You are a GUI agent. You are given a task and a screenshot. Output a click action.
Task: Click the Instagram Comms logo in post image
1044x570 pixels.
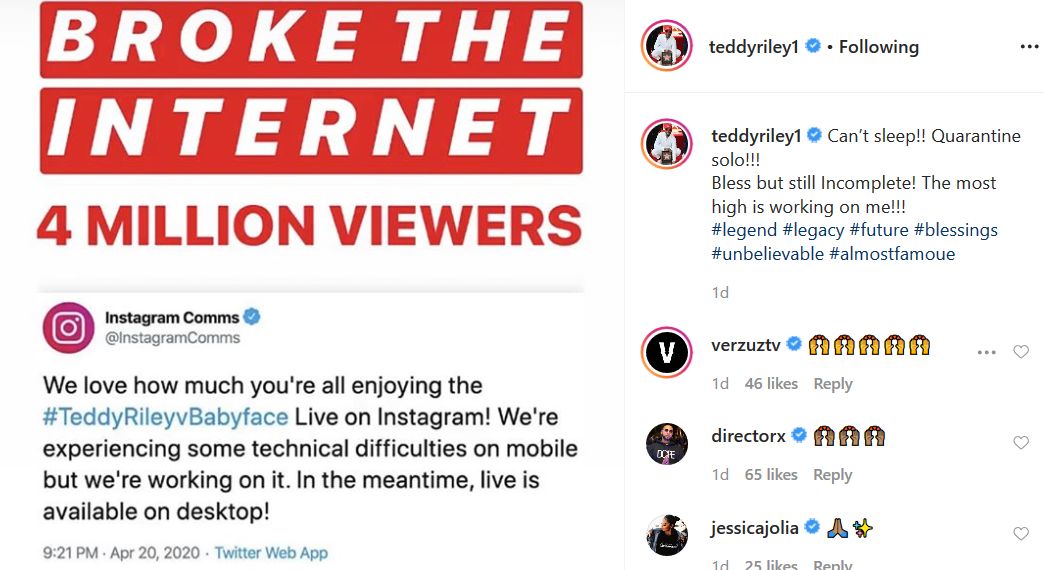tap(69, 328)
